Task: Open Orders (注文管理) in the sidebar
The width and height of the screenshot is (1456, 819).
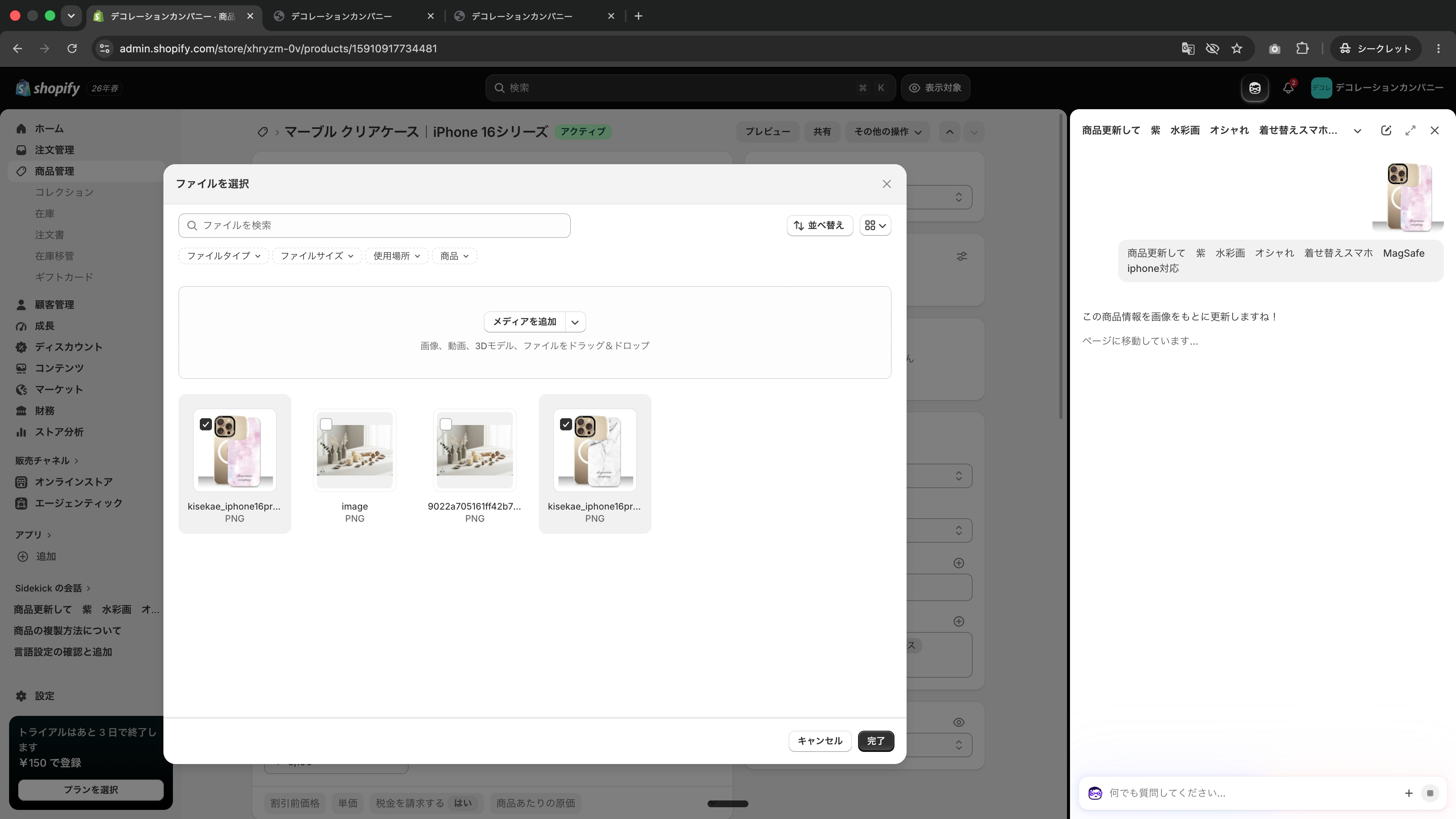Action: (x=54, y=150)
